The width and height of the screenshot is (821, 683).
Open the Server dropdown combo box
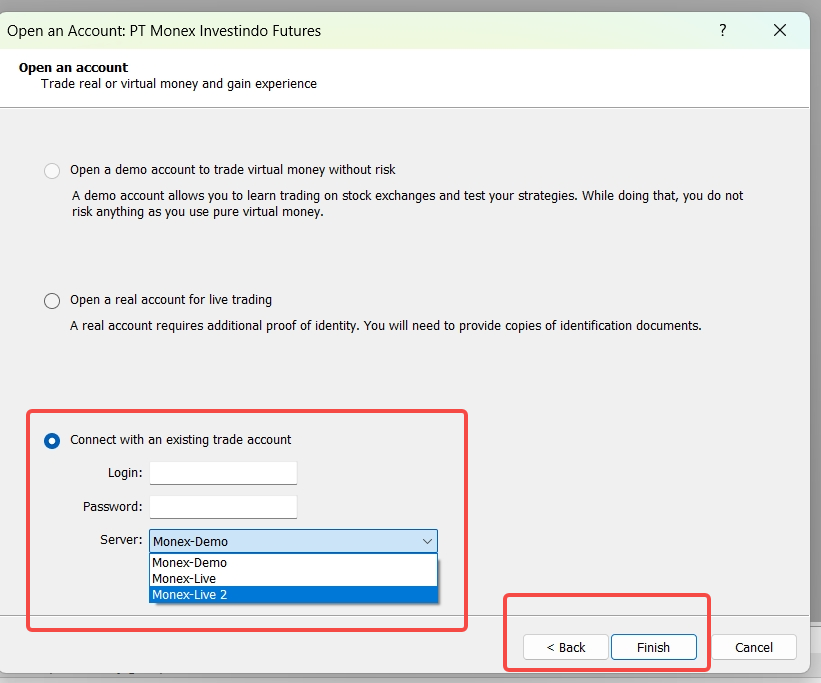point(293,541)
